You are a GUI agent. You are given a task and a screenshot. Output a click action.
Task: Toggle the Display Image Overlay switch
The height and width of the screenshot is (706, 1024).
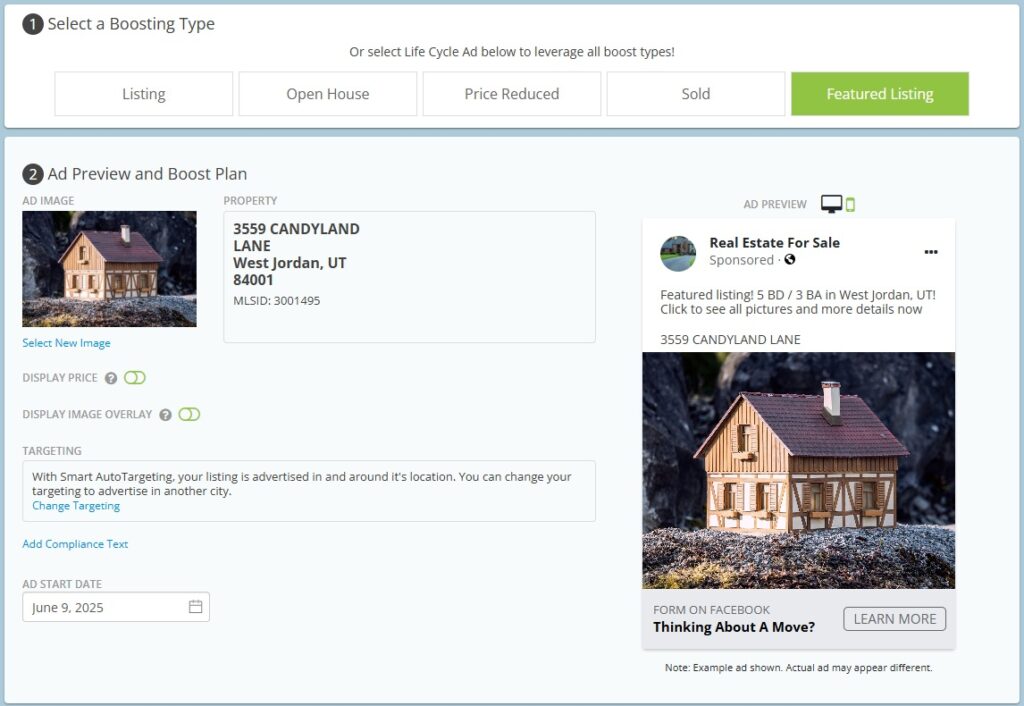click(x=189, y=414)
